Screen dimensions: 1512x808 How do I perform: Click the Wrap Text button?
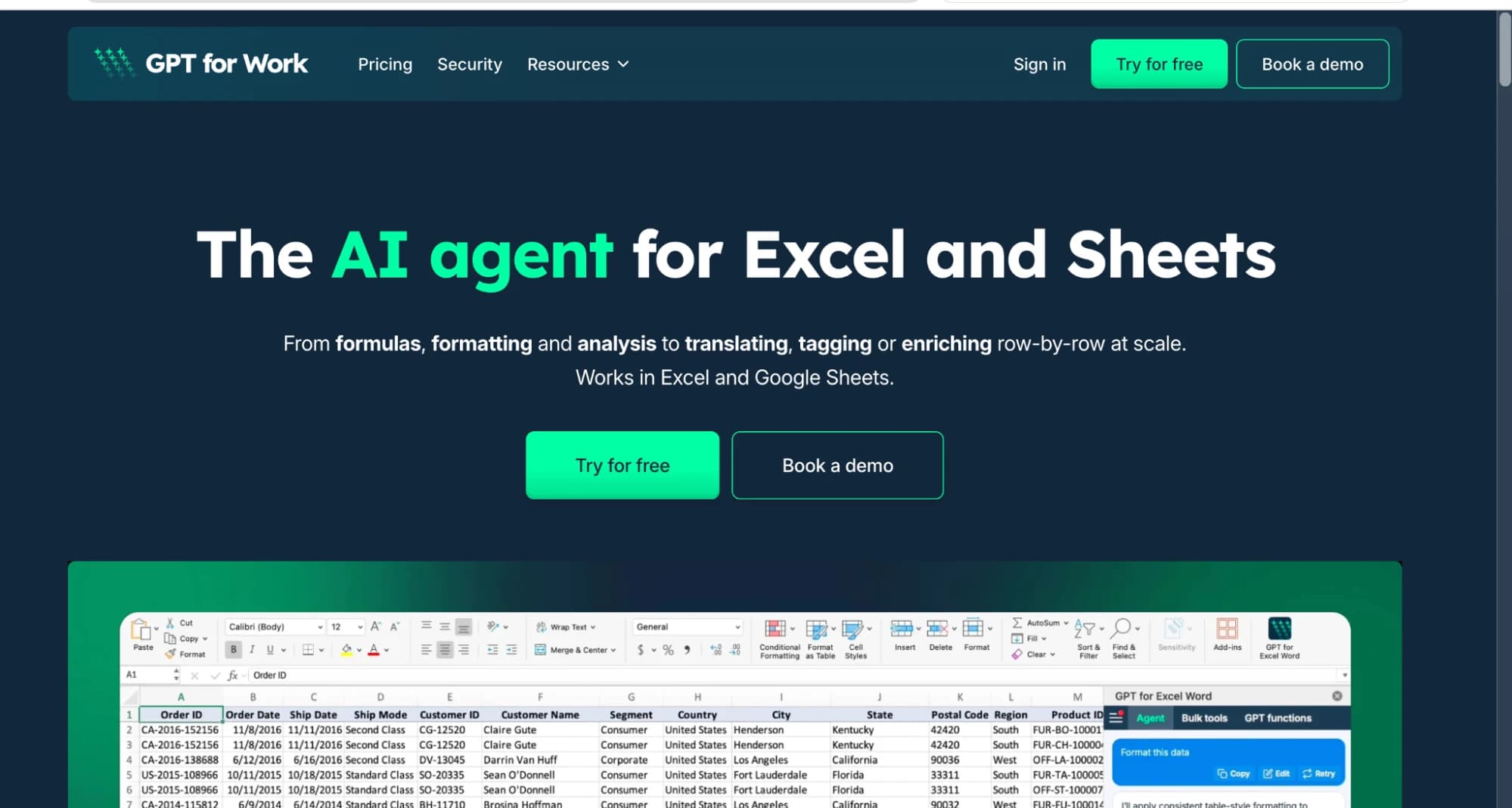(x=566, y=626)
